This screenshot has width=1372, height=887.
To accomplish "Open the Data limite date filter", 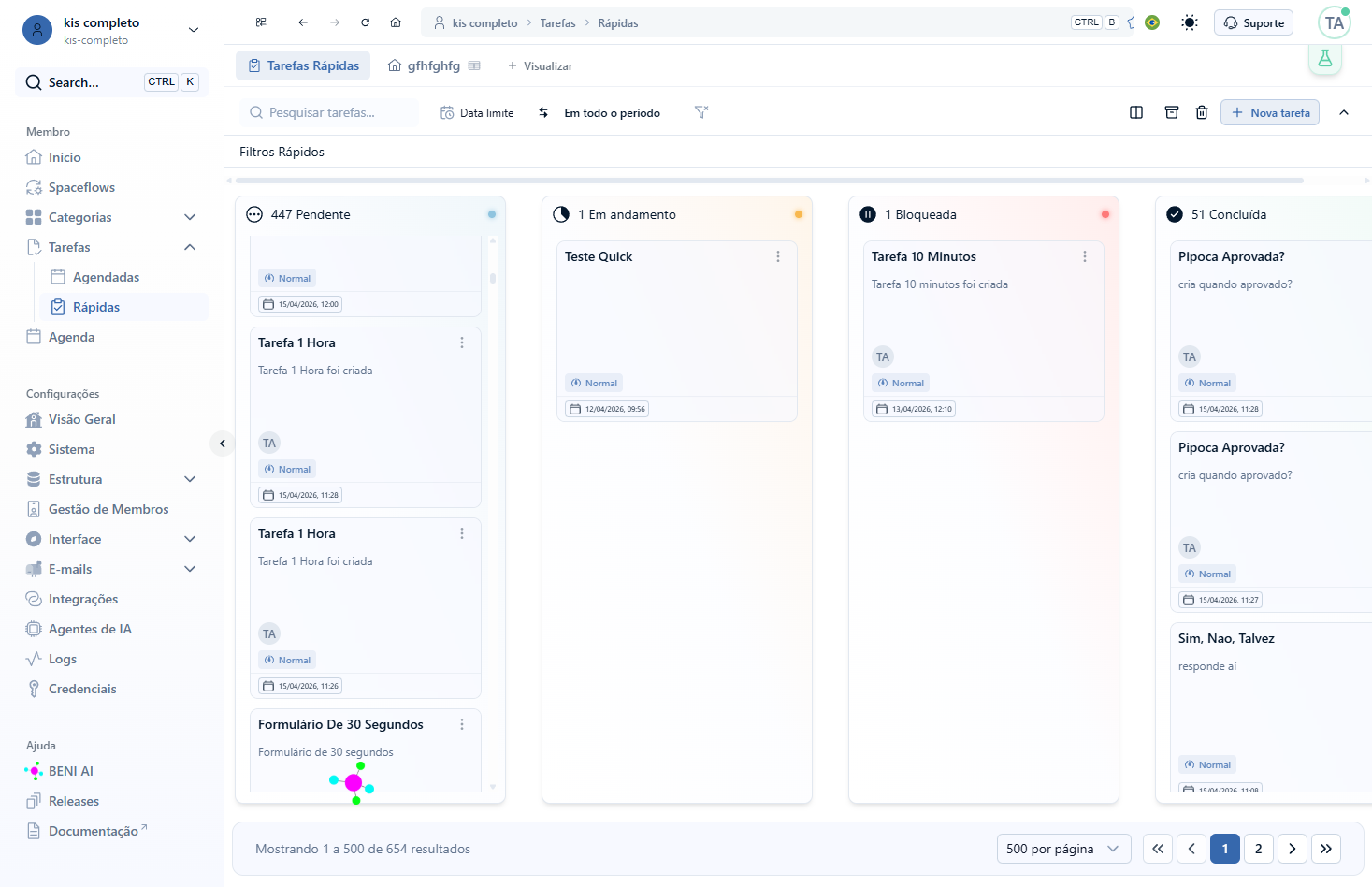I will pyautogui.click(x=477, y=112).
